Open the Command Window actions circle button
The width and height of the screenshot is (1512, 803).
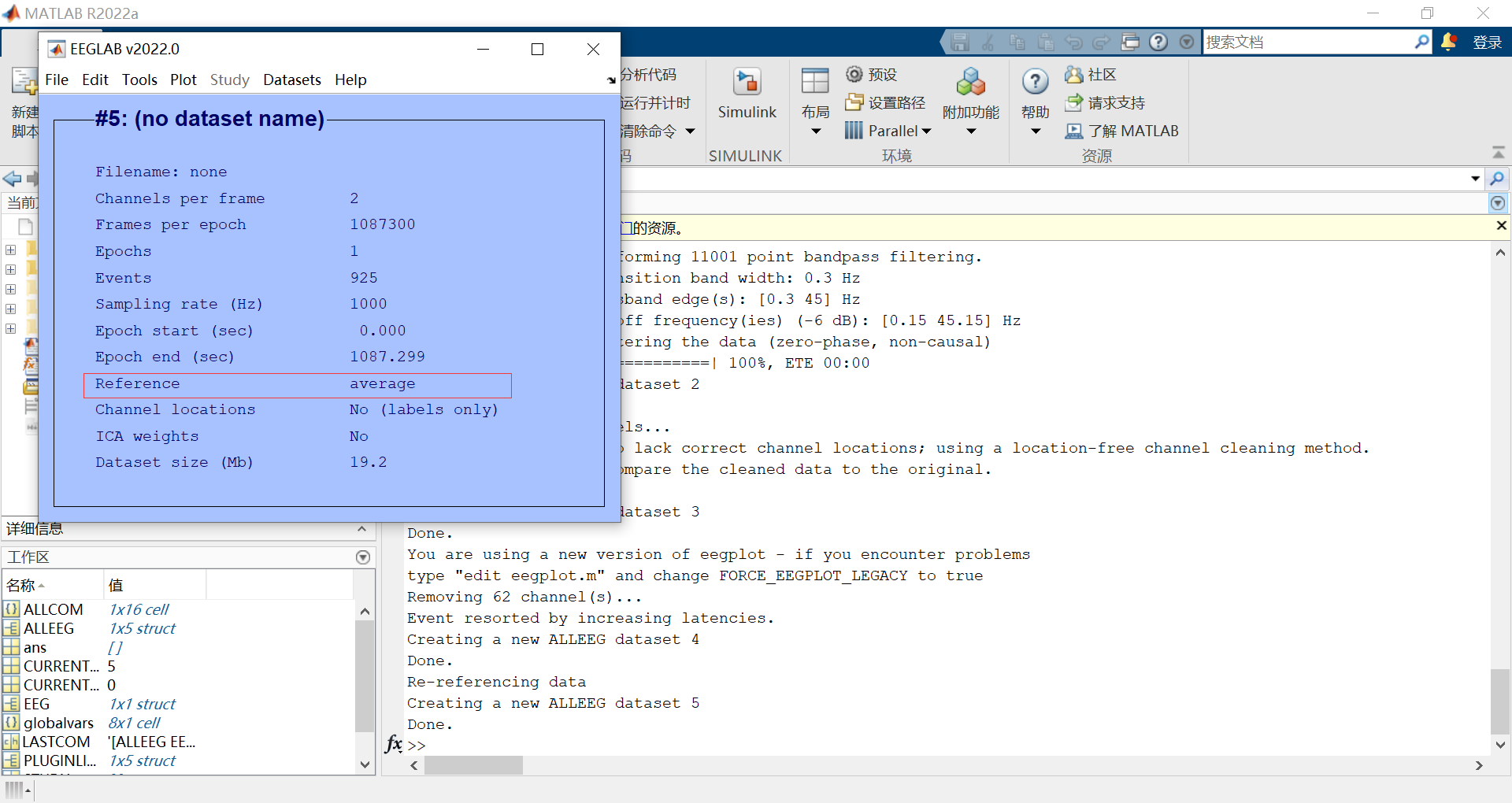1498,204
